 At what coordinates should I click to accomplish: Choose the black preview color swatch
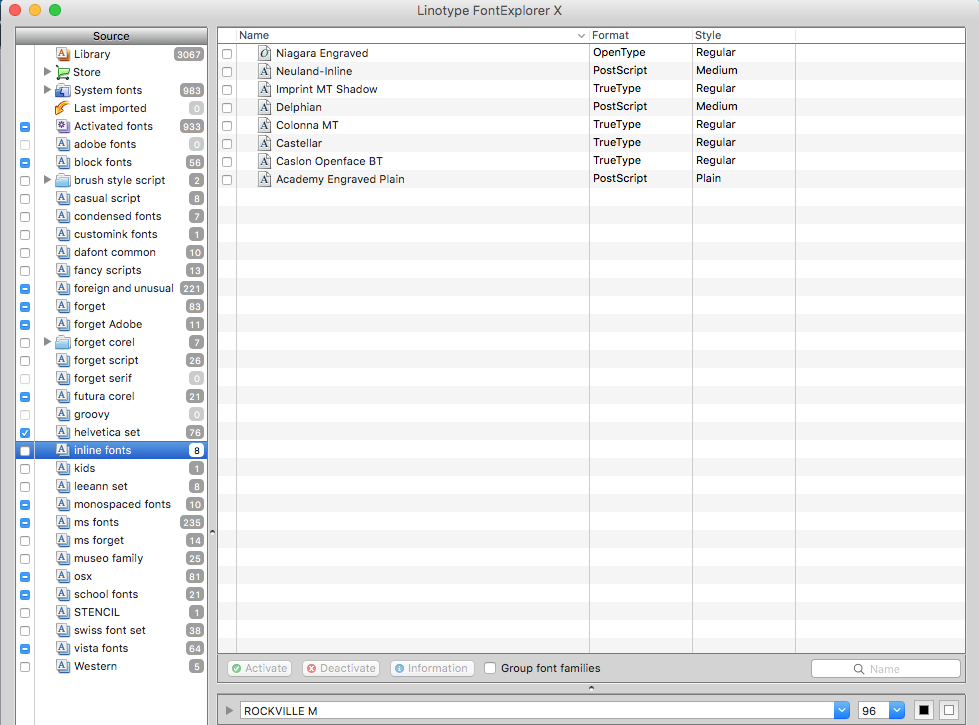click(x=924, y=711)
